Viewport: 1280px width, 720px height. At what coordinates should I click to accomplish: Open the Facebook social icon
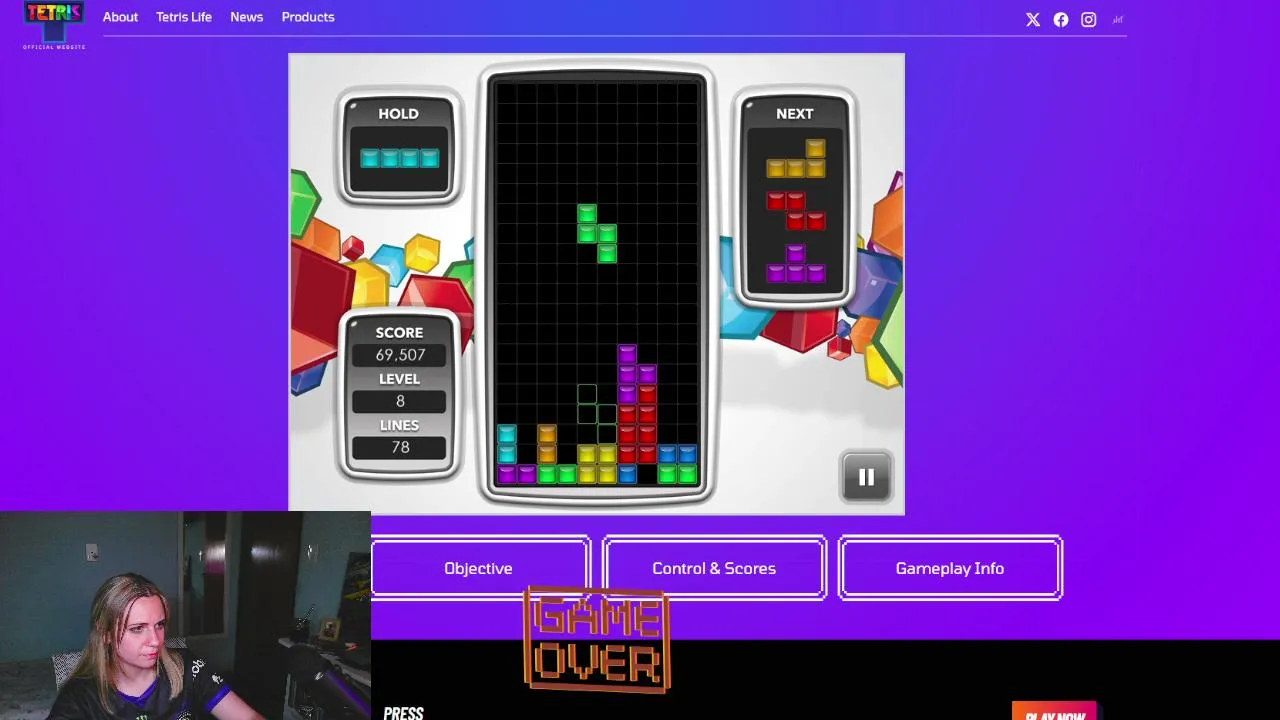(1061, 19)
